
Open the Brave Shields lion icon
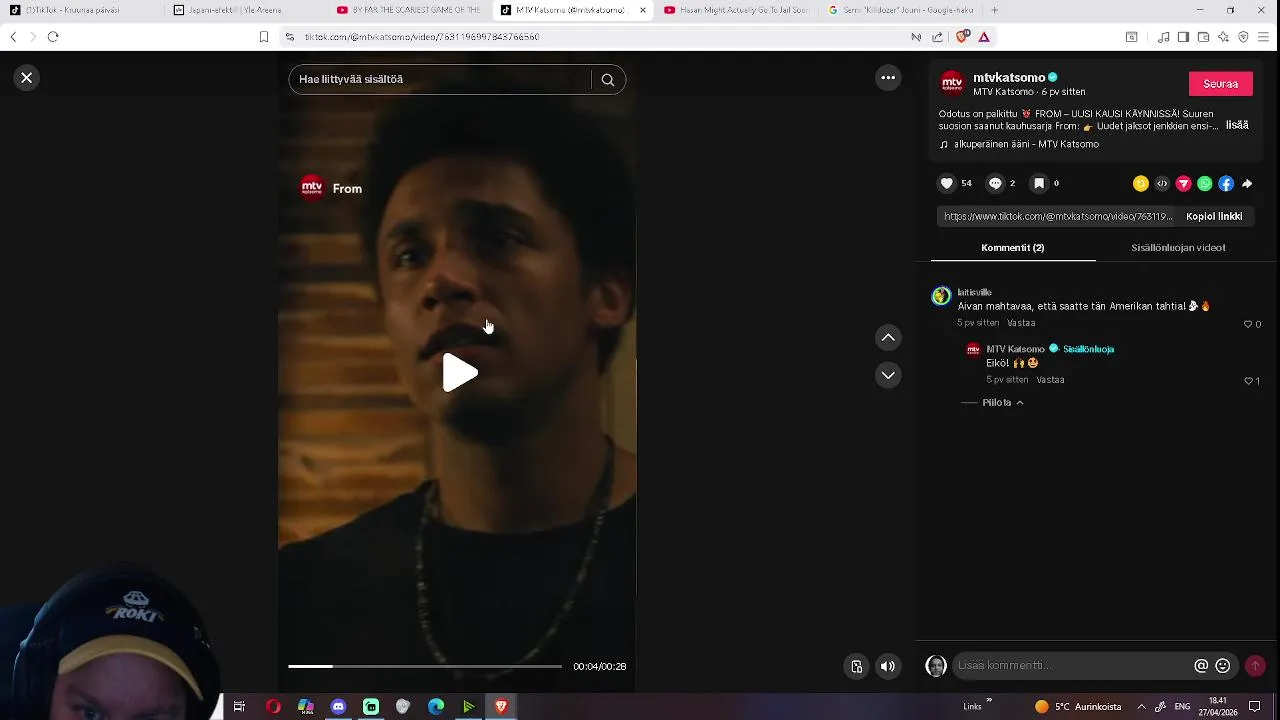pyautogui.click(x=962, y=37)
